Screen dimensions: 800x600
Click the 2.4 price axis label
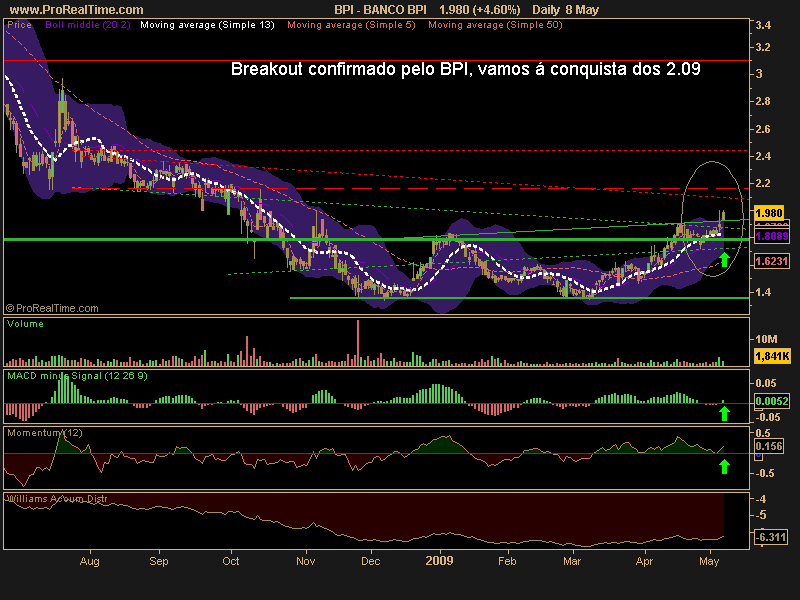point(763,156)
